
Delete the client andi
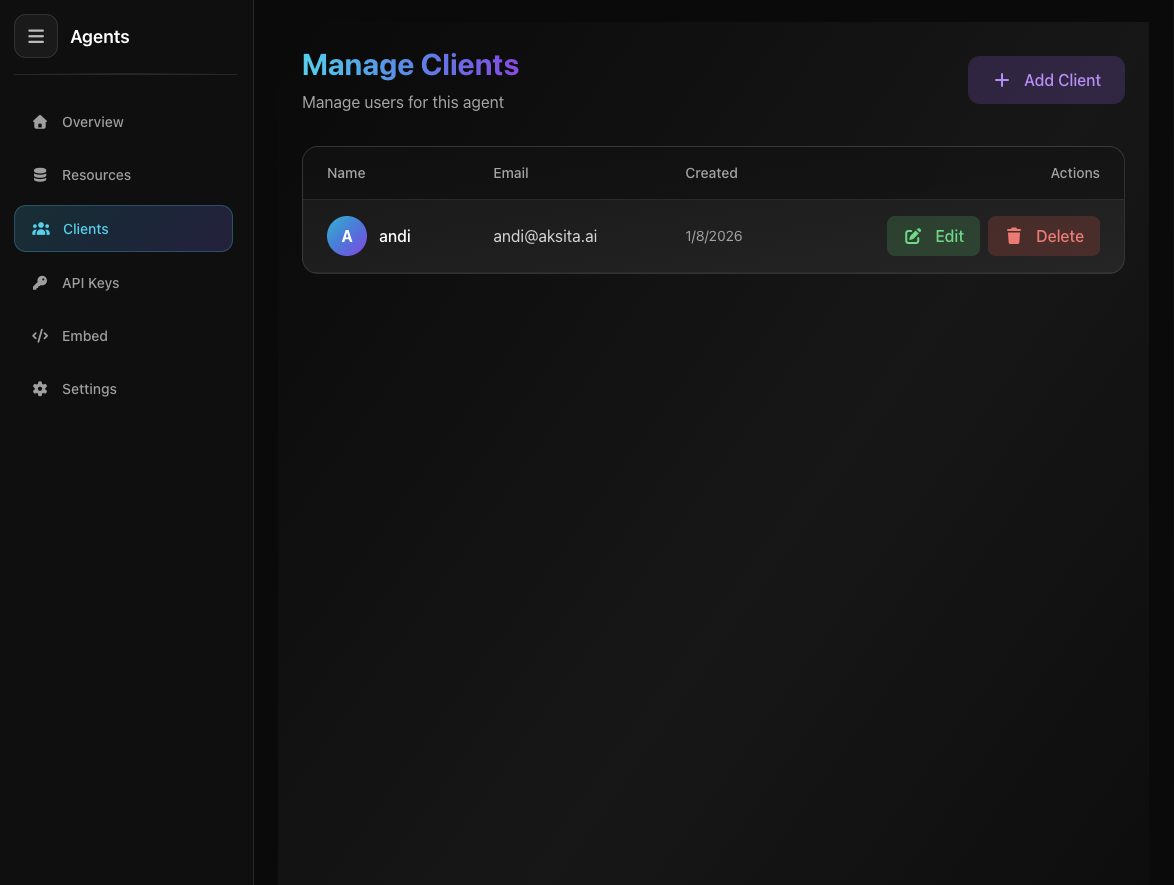(1043, 236)
